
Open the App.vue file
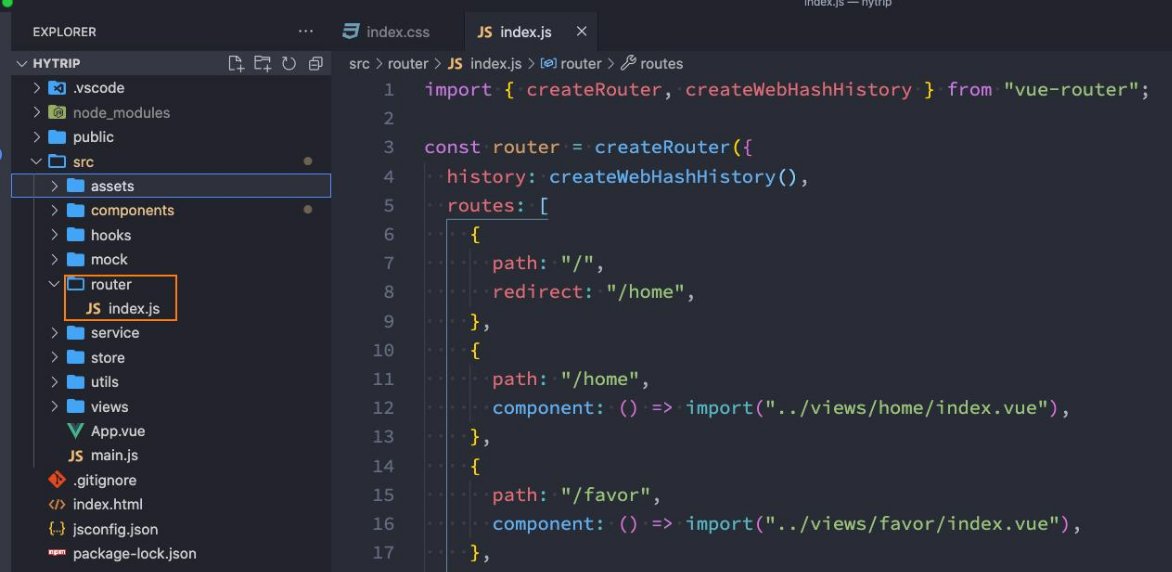click(x=118, y=431)
